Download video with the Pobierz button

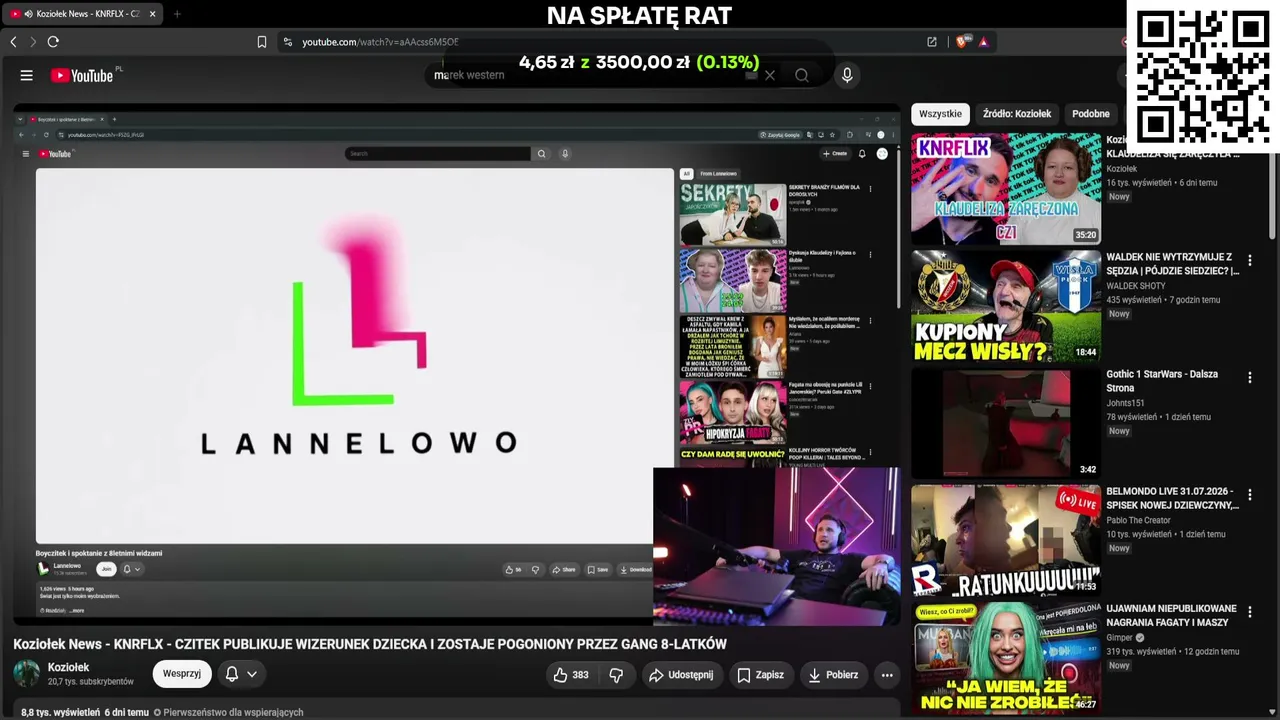click(x=832, y=675)
